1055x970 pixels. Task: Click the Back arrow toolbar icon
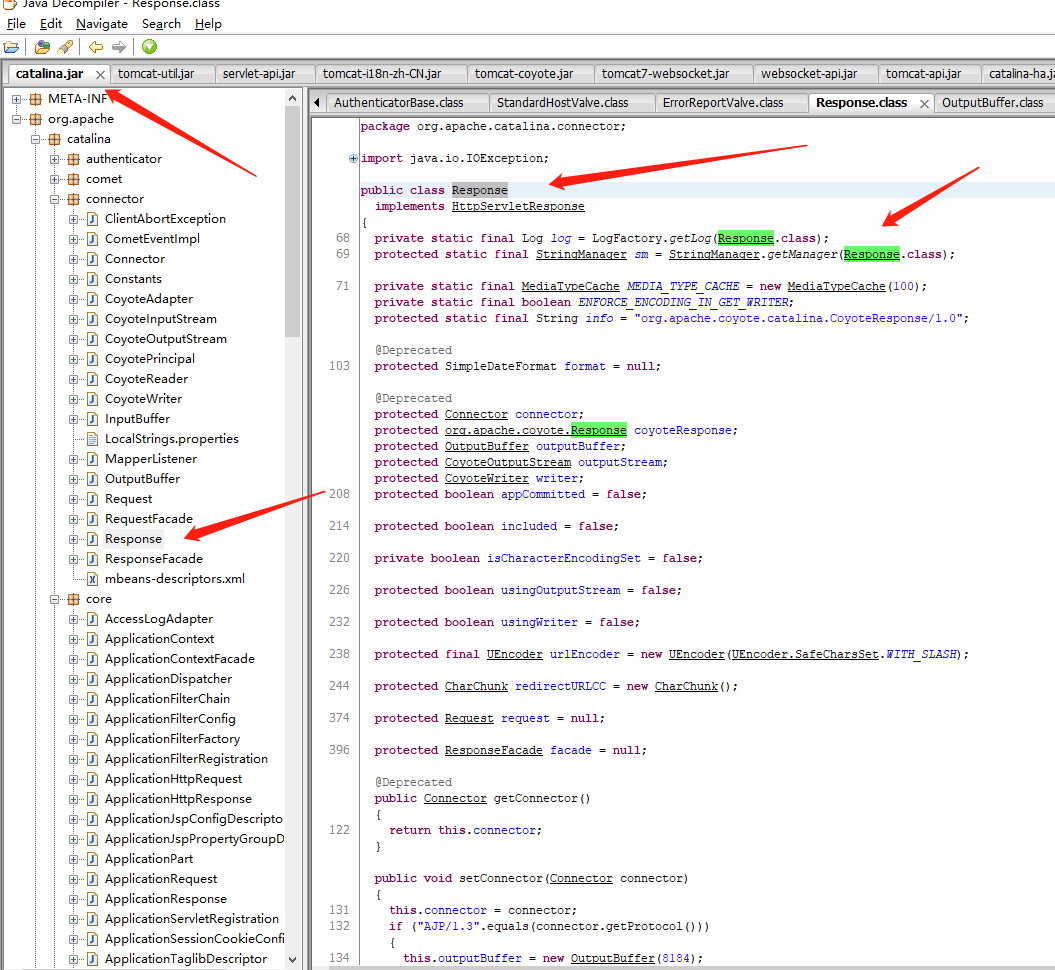[x=96, y=47]
